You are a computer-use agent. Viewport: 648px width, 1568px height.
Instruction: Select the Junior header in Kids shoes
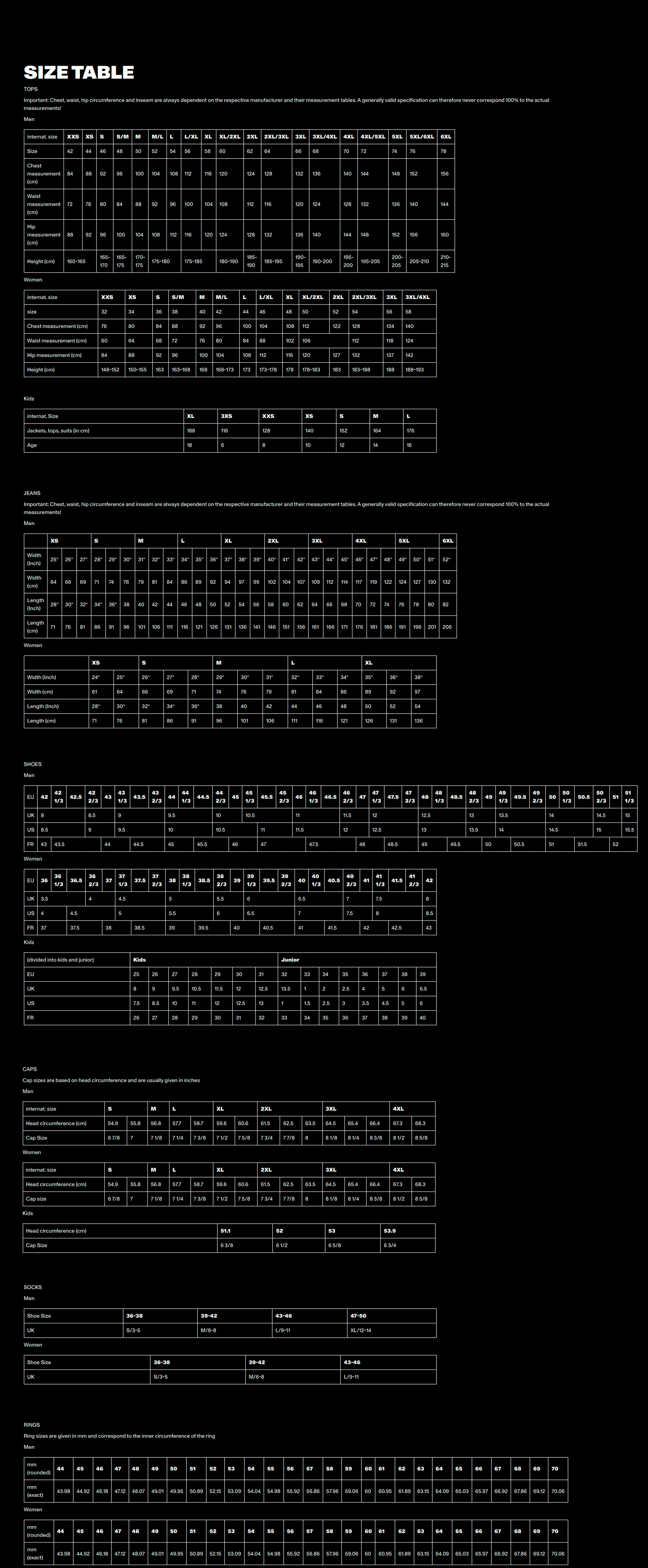click(x=290, y=960)
